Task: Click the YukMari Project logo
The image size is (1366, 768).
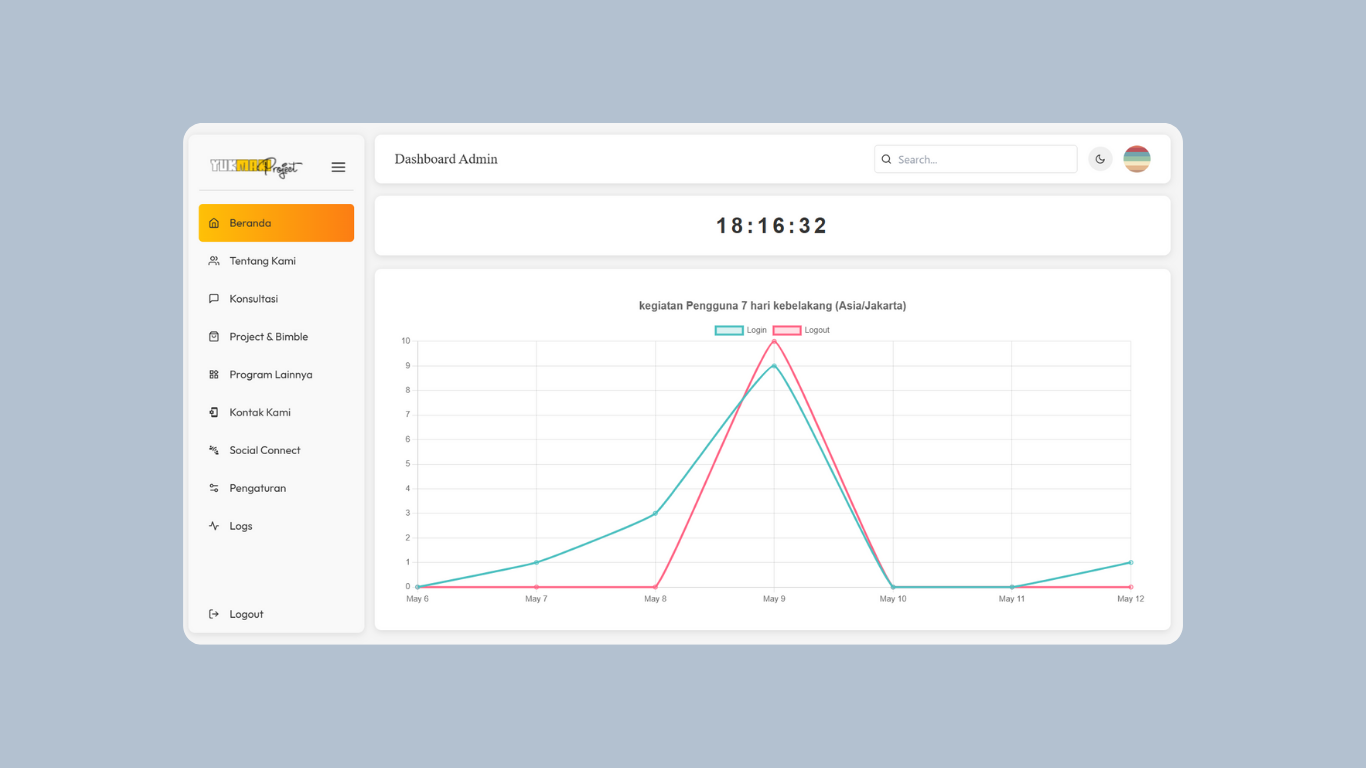Action: [x=256, y=167]
